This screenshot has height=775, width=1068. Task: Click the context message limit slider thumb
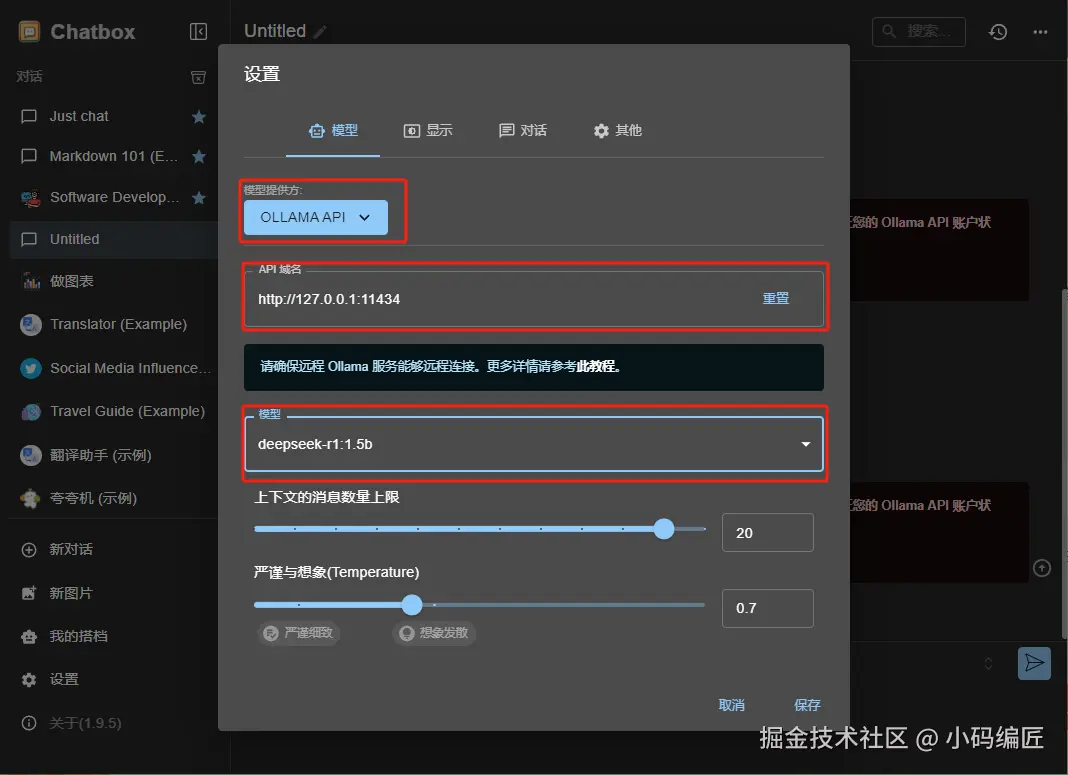click(664, 529)
